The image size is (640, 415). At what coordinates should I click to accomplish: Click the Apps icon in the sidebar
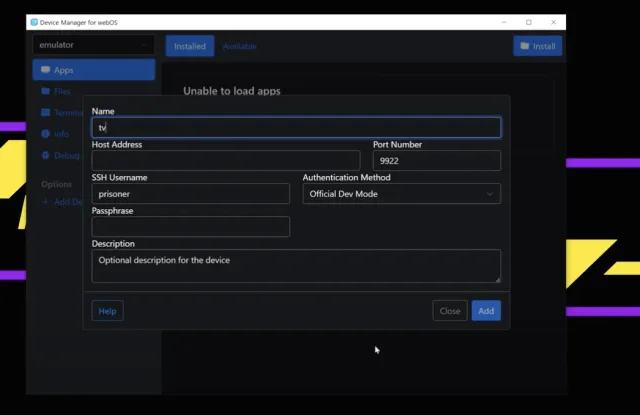(45, 70)
